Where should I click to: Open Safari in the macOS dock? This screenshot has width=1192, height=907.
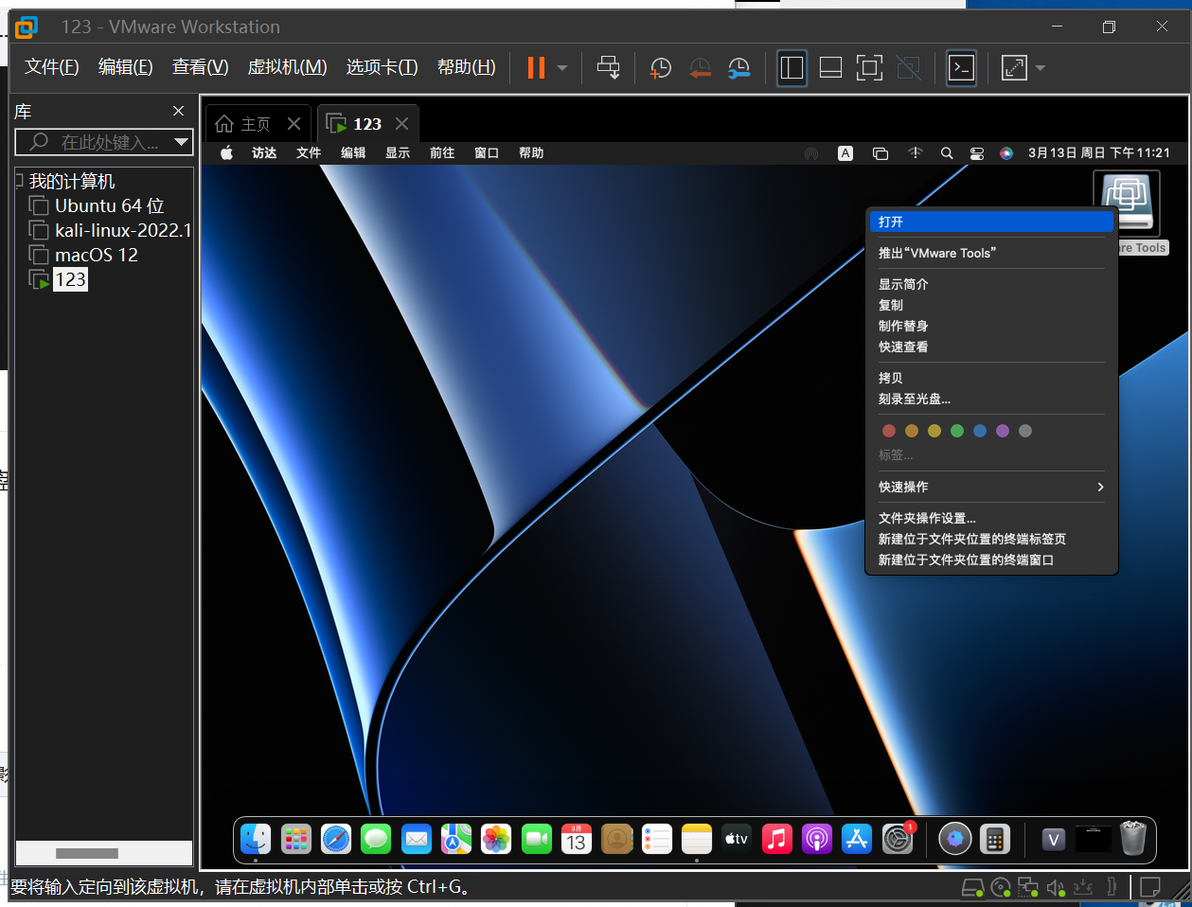336,839
